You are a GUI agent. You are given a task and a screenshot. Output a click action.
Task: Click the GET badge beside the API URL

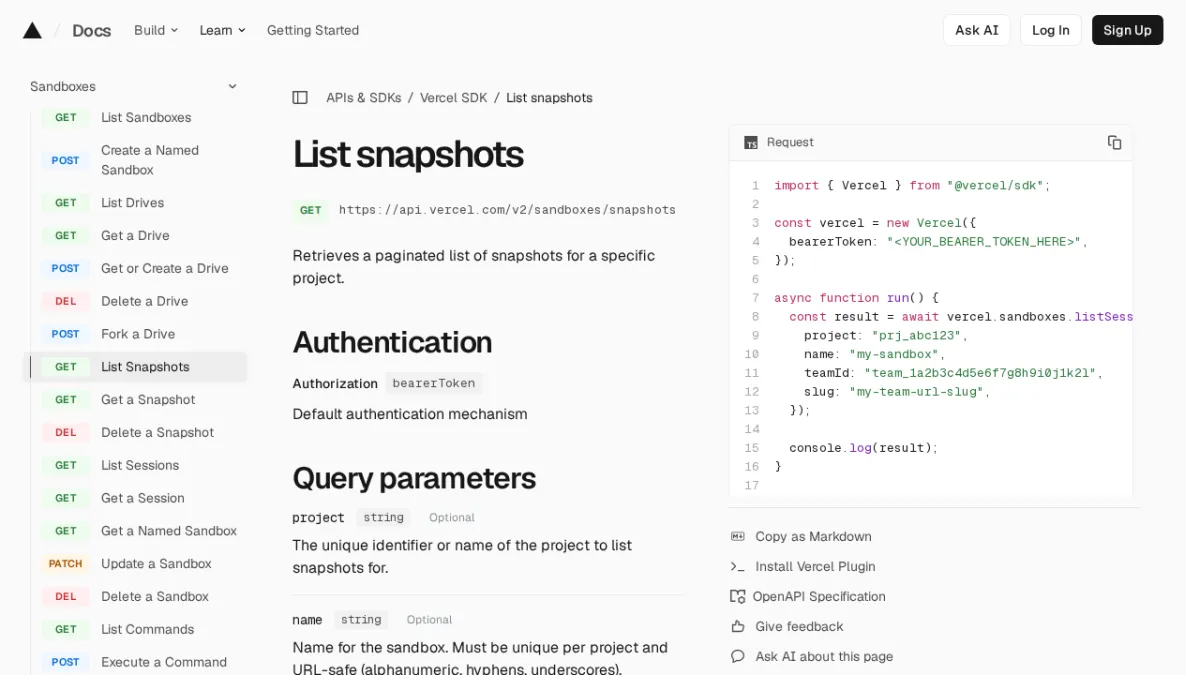point(311,210)
